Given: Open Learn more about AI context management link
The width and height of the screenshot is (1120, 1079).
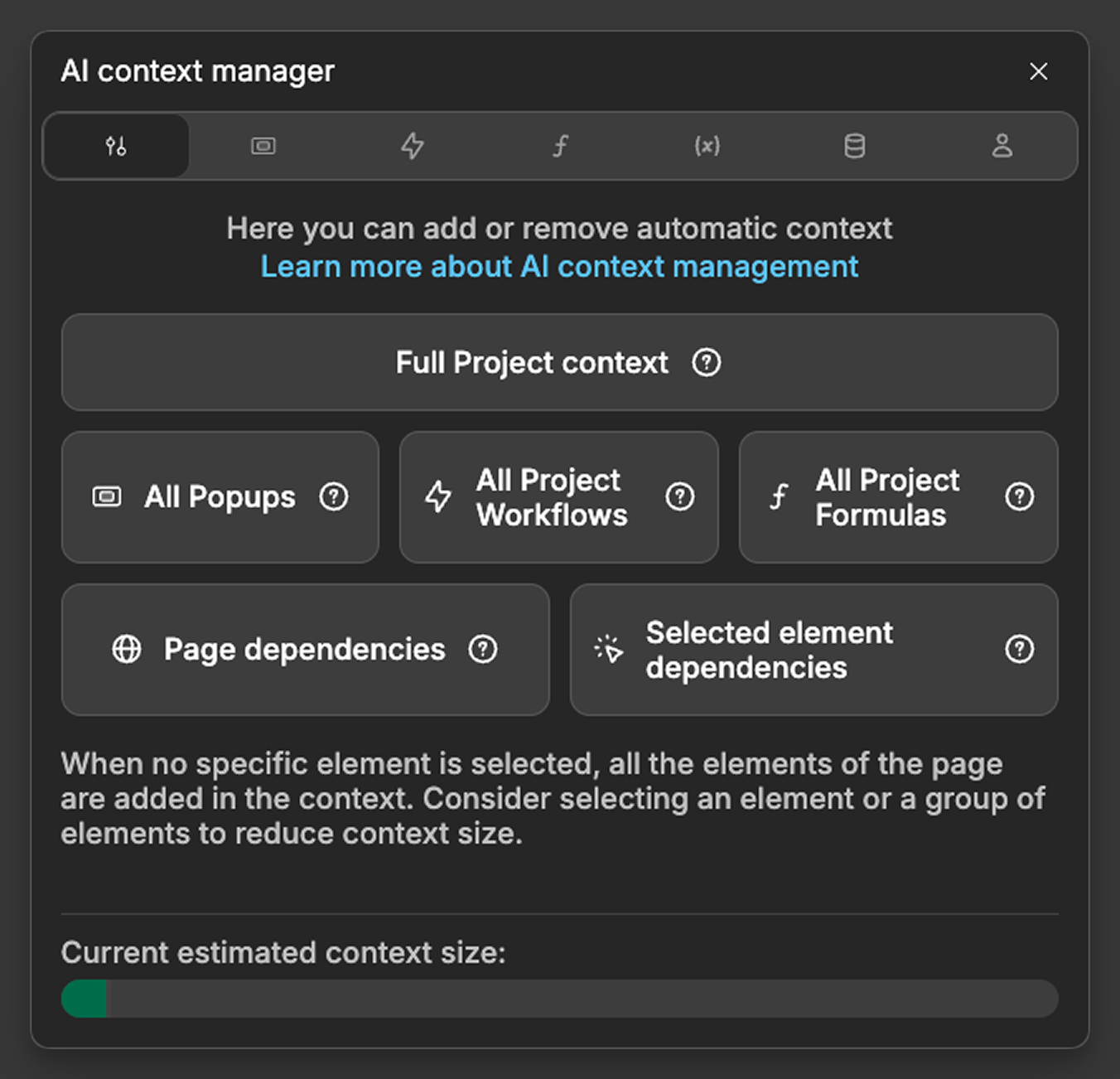Looking at the screenshot, I should 559,267.
